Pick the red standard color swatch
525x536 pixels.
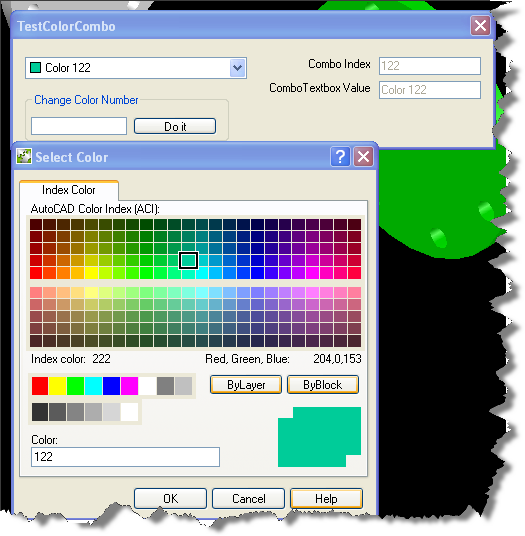coord(40,386)
